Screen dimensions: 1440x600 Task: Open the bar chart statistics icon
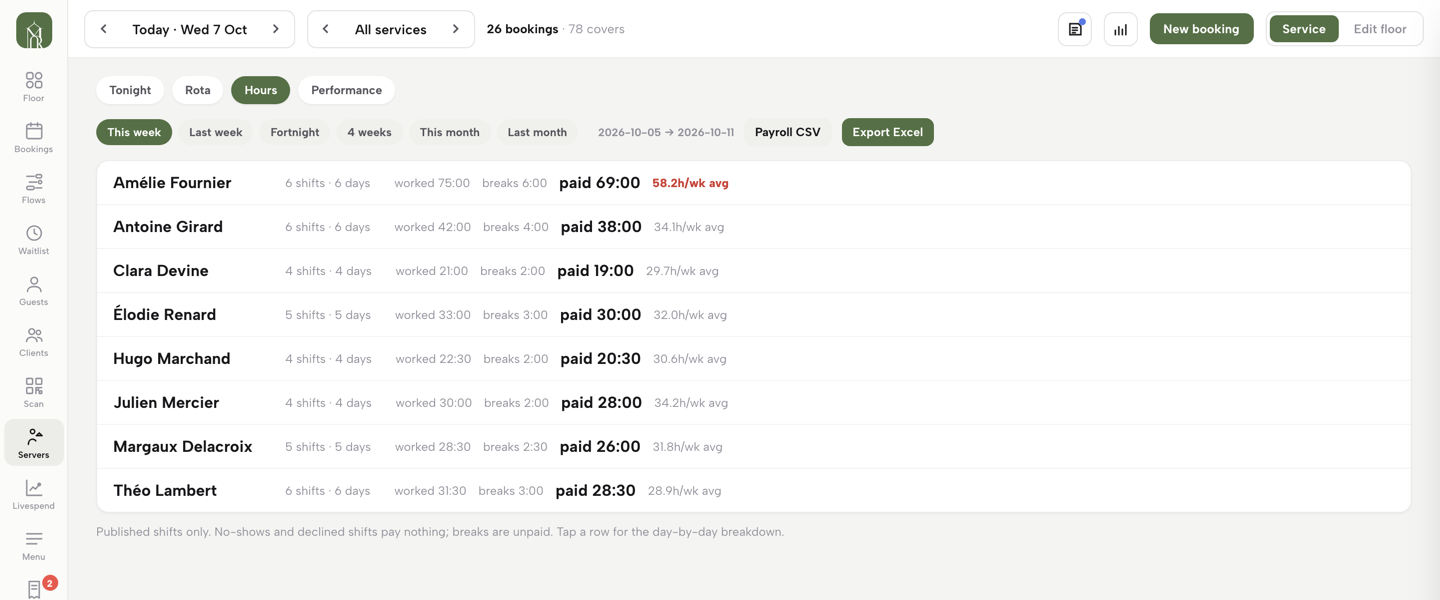[1121, 29]
